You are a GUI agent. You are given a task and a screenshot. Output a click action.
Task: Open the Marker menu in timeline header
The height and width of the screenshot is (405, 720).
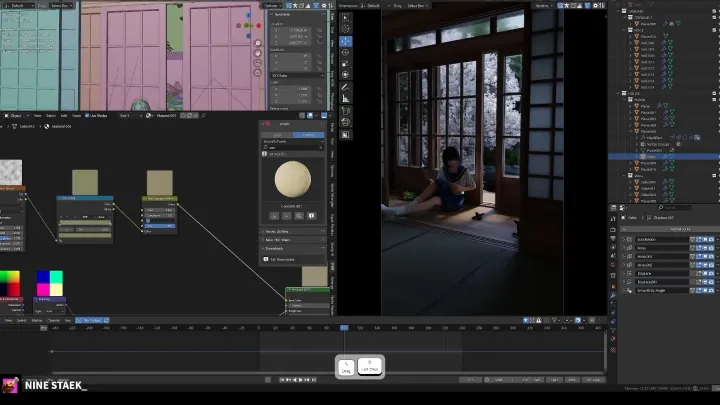pos(37,321)
